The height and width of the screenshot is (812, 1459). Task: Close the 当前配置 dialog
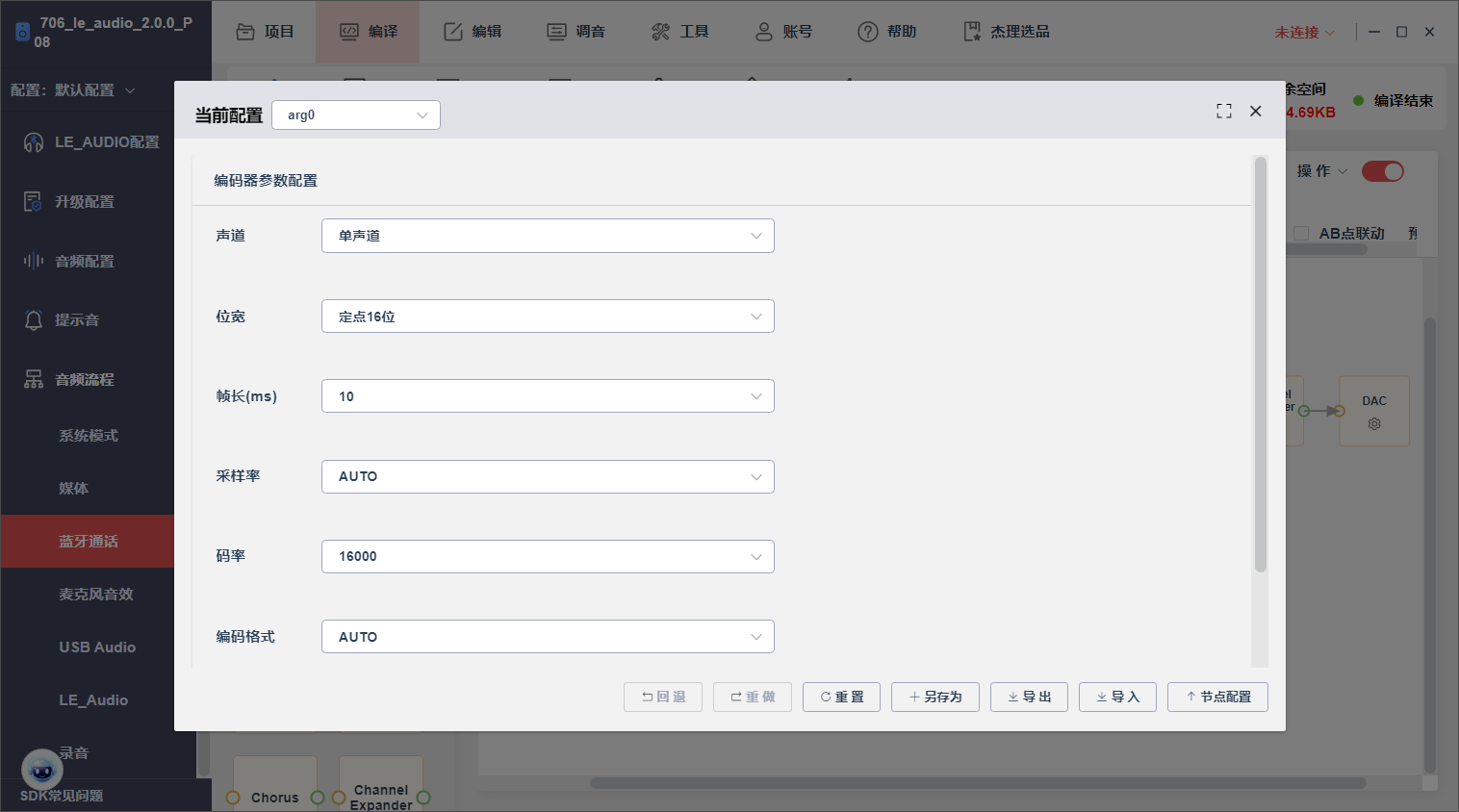1256,112
